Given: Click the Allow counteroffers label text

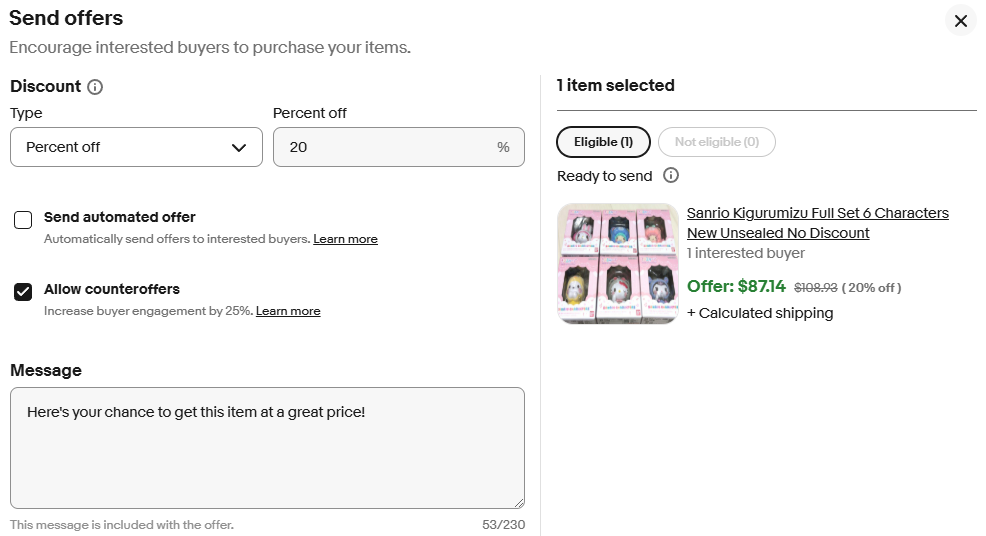Looking at the screenshot, I should click(x=112, y=289).
